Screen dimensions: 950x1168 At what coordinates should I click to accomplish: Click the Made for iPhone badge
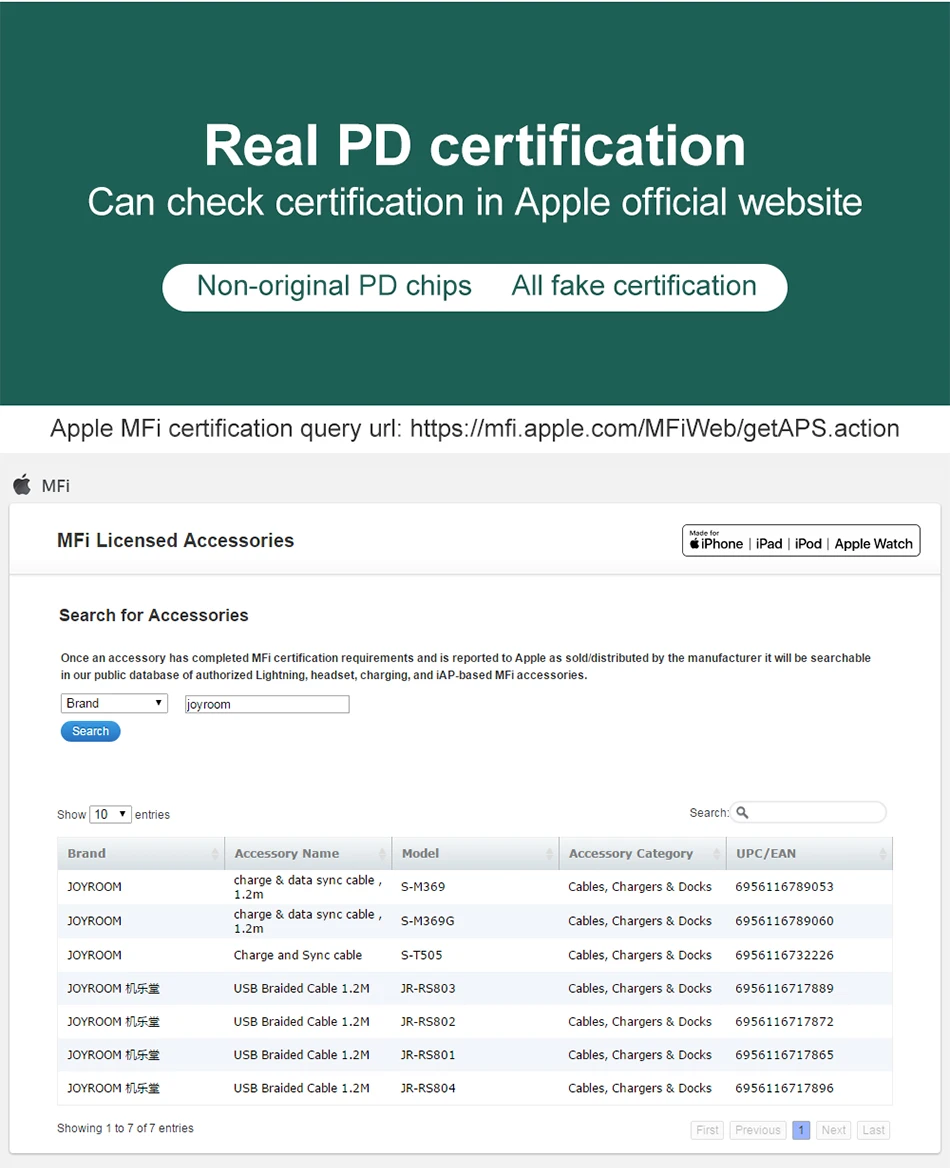tap(801, 541)
